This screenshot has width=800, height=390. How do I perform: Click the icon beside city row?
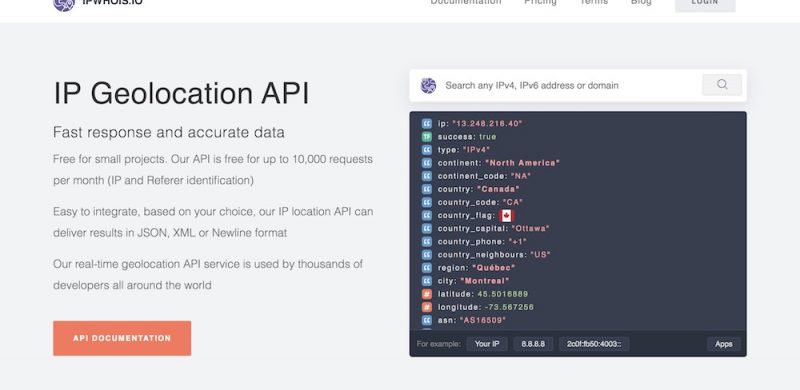[x=427, y=281]
